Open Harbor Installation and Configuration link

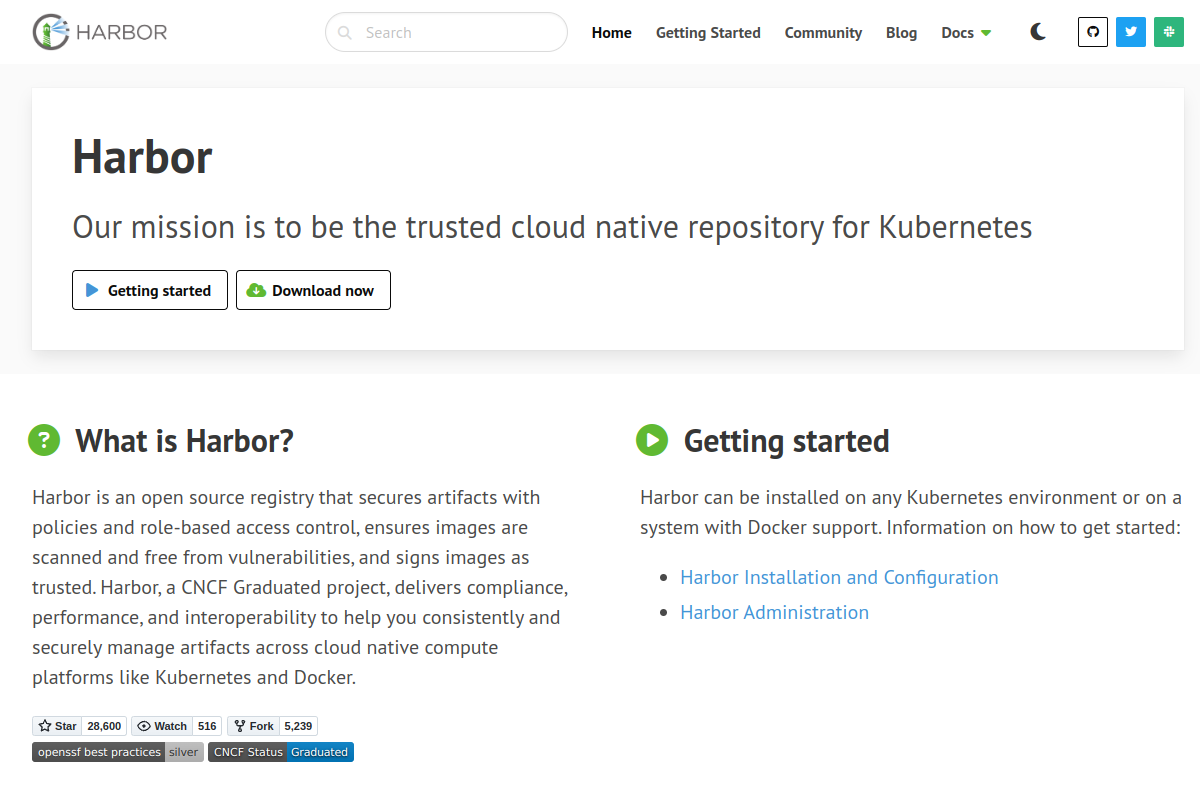[x=839, y=577]
